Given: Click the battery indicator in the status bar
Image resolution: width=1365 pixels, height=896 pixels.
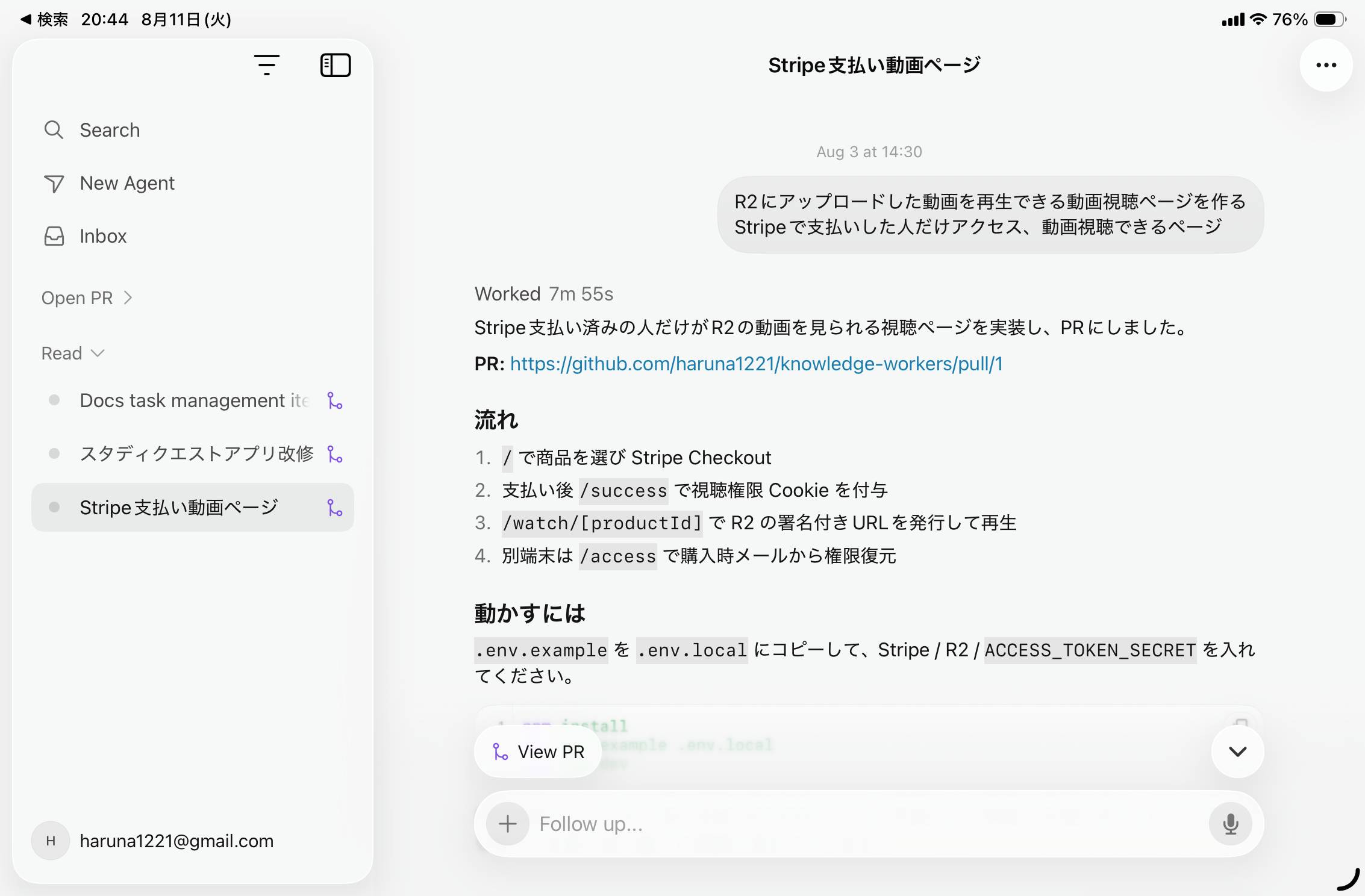Looking at the screenshot, I should pos(1329,19).
